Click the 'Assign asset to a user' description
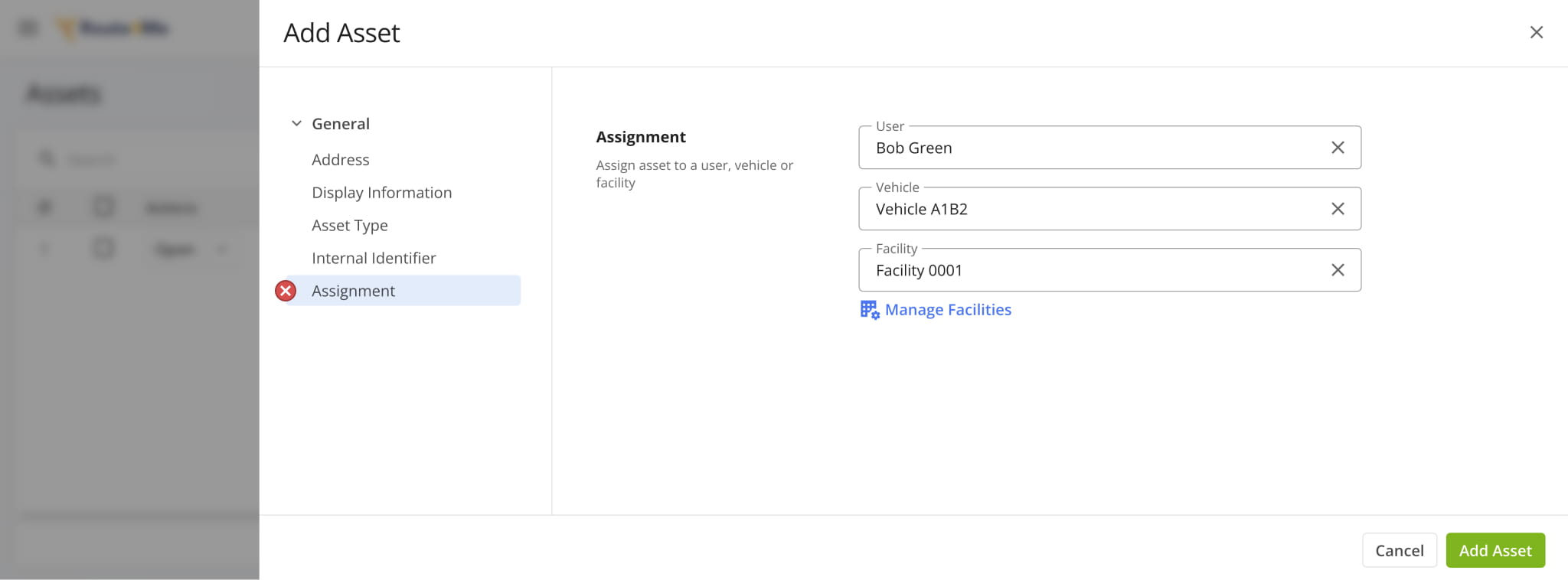Image resolution: width=1568 pixels, height=580 pixels. tap(694, 174)
